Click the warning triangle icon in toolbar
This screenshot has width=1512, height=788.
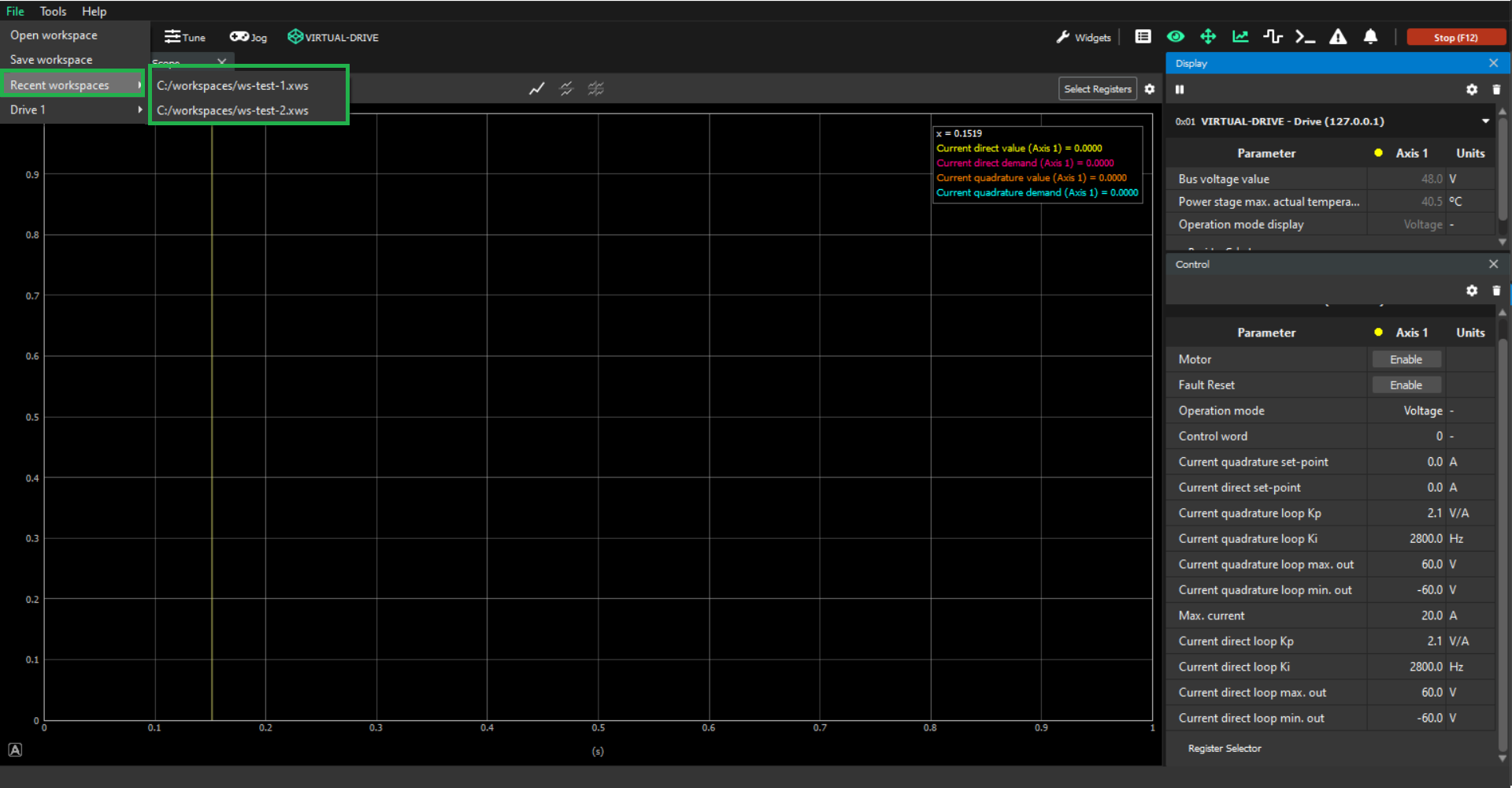[1338, 37]
